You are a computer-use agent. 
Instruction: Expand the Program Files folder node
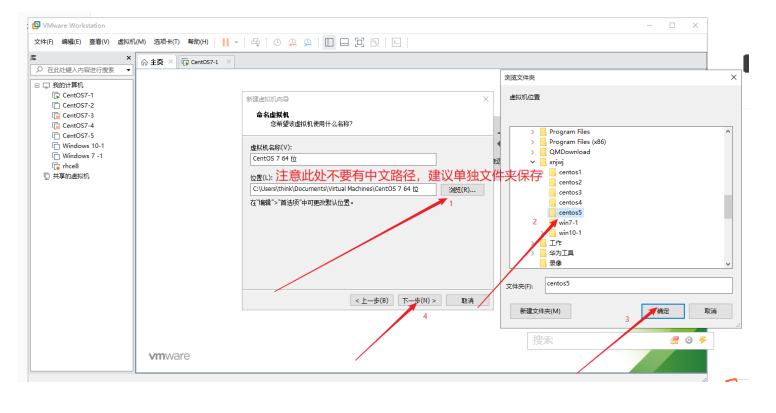[533, 132]
